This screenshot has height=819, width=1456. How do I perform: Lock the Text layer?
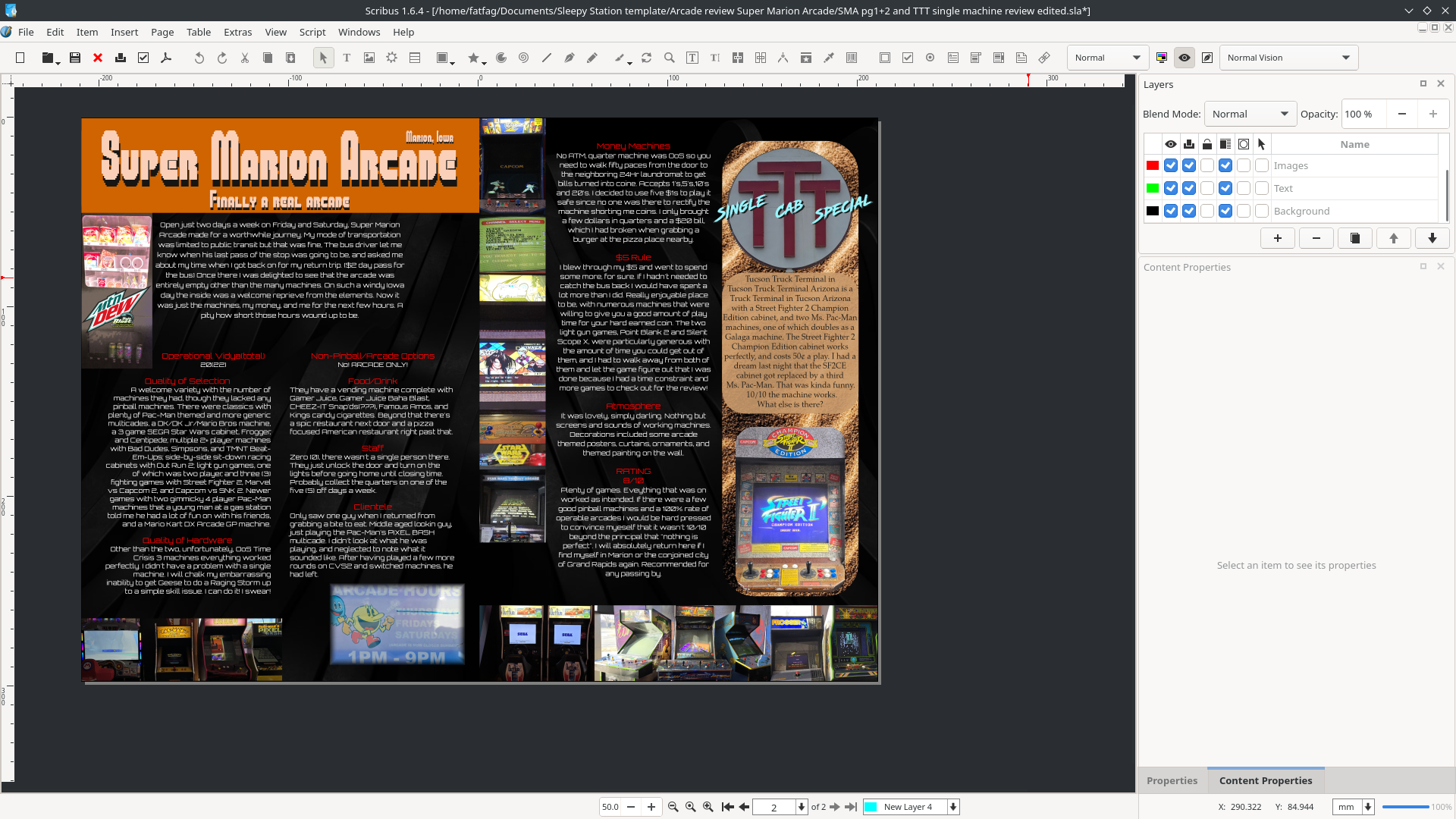(x=1207, y=188)
